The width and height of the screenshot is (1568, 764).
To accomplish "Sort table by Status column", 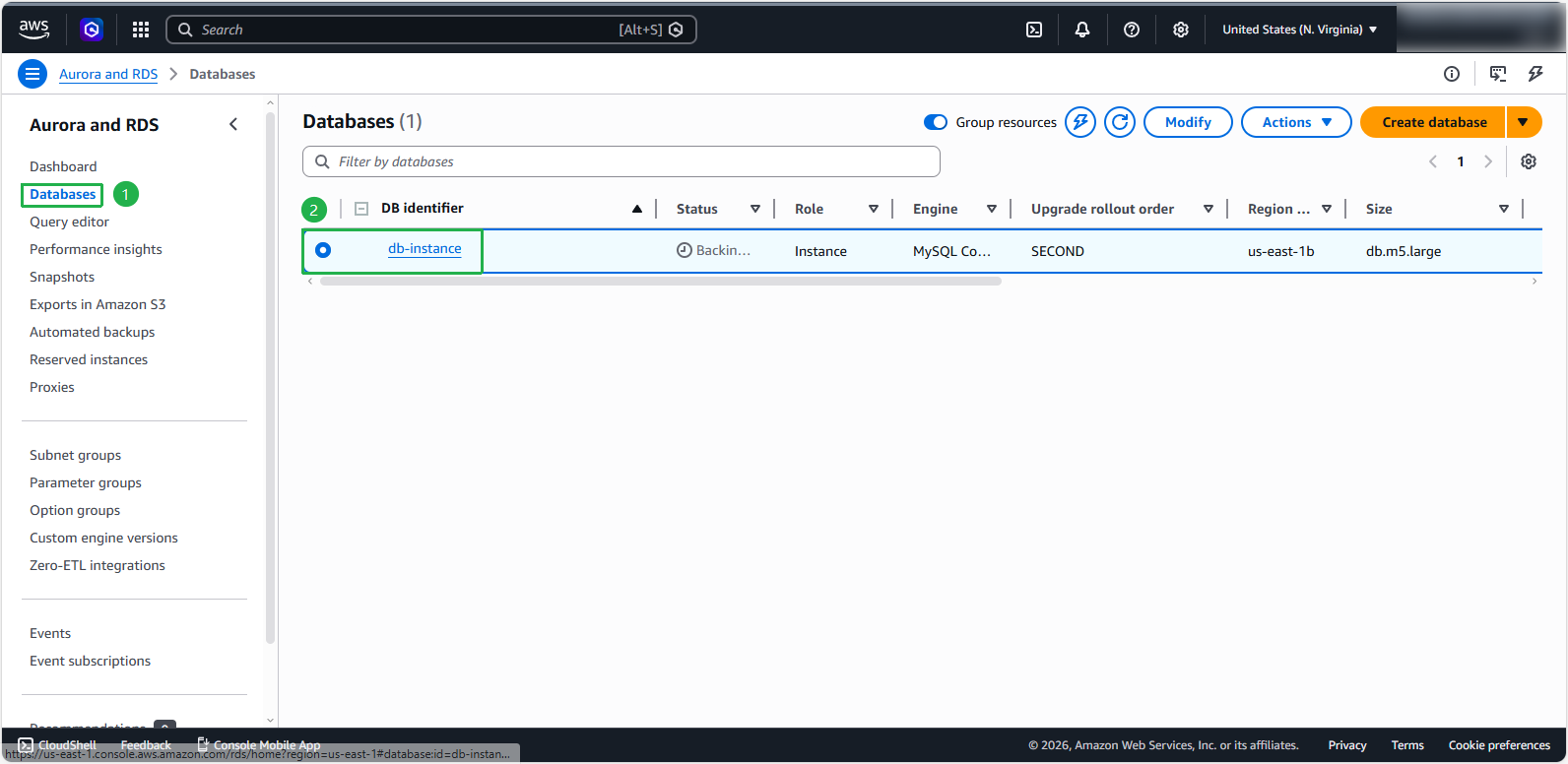I will tap(755, 209).
